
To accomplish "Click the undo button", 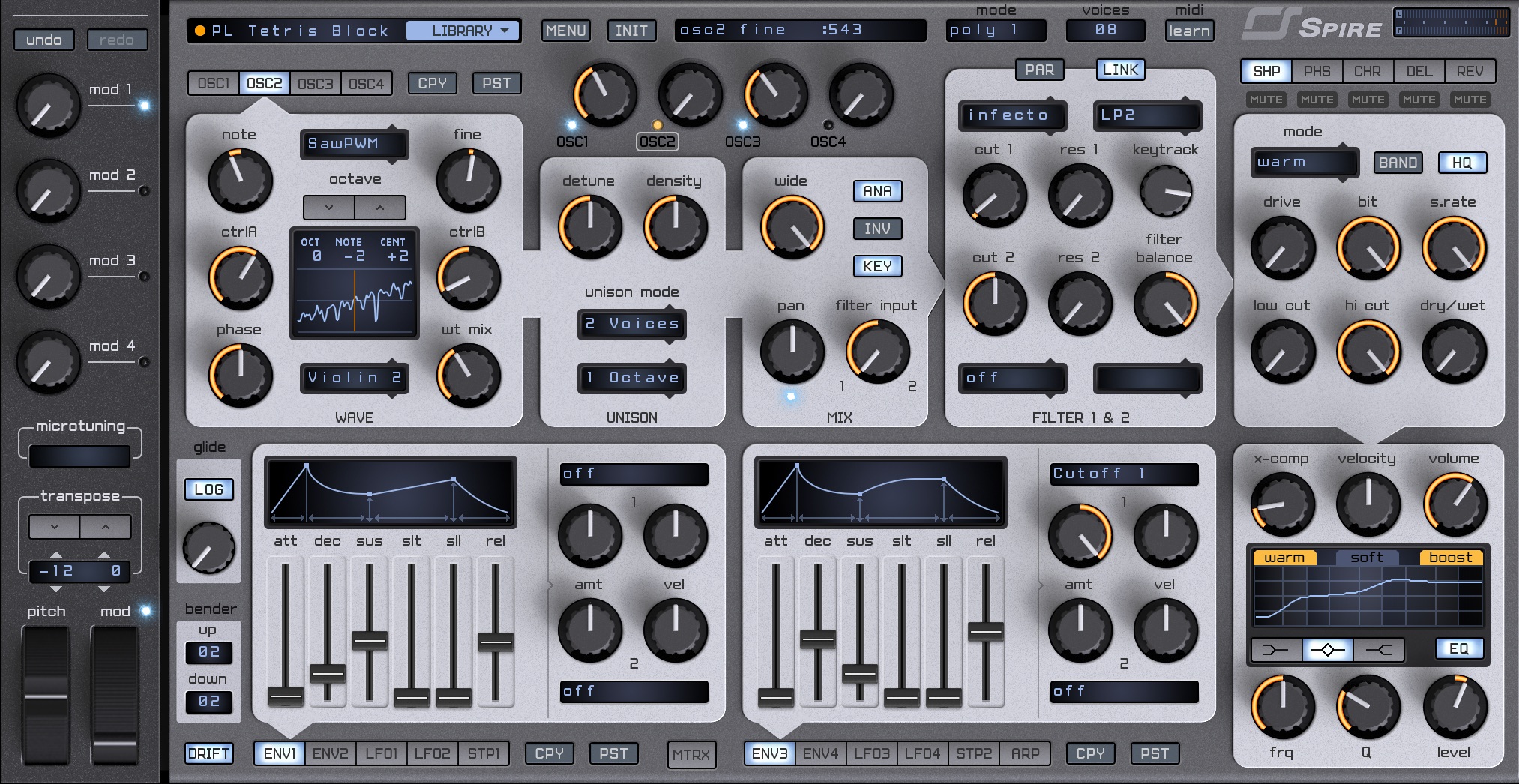I will (x=43, y=40).
